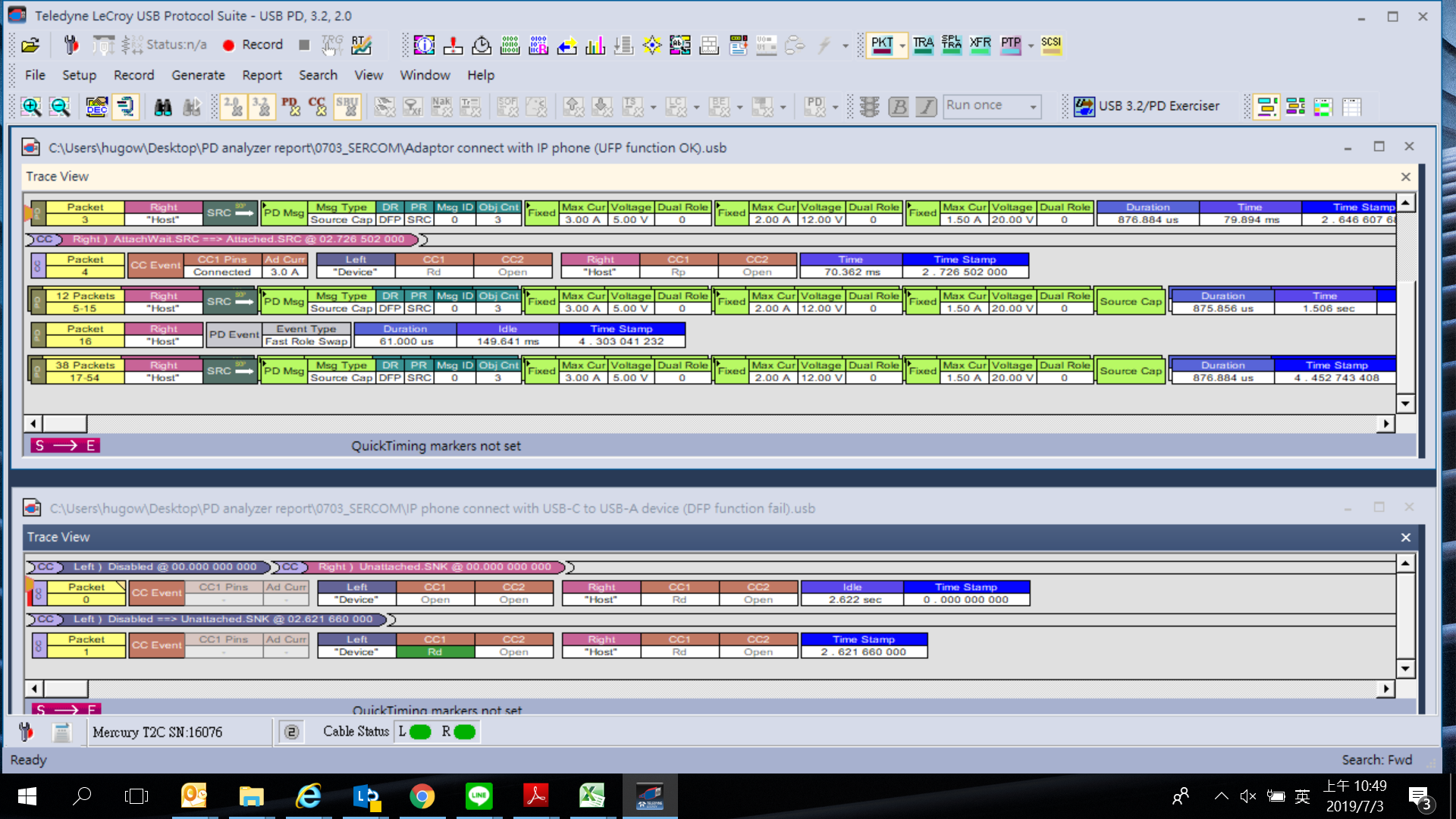Click the circled 2 icon in status bar
Screen dimensions: 1456x819
291,733
